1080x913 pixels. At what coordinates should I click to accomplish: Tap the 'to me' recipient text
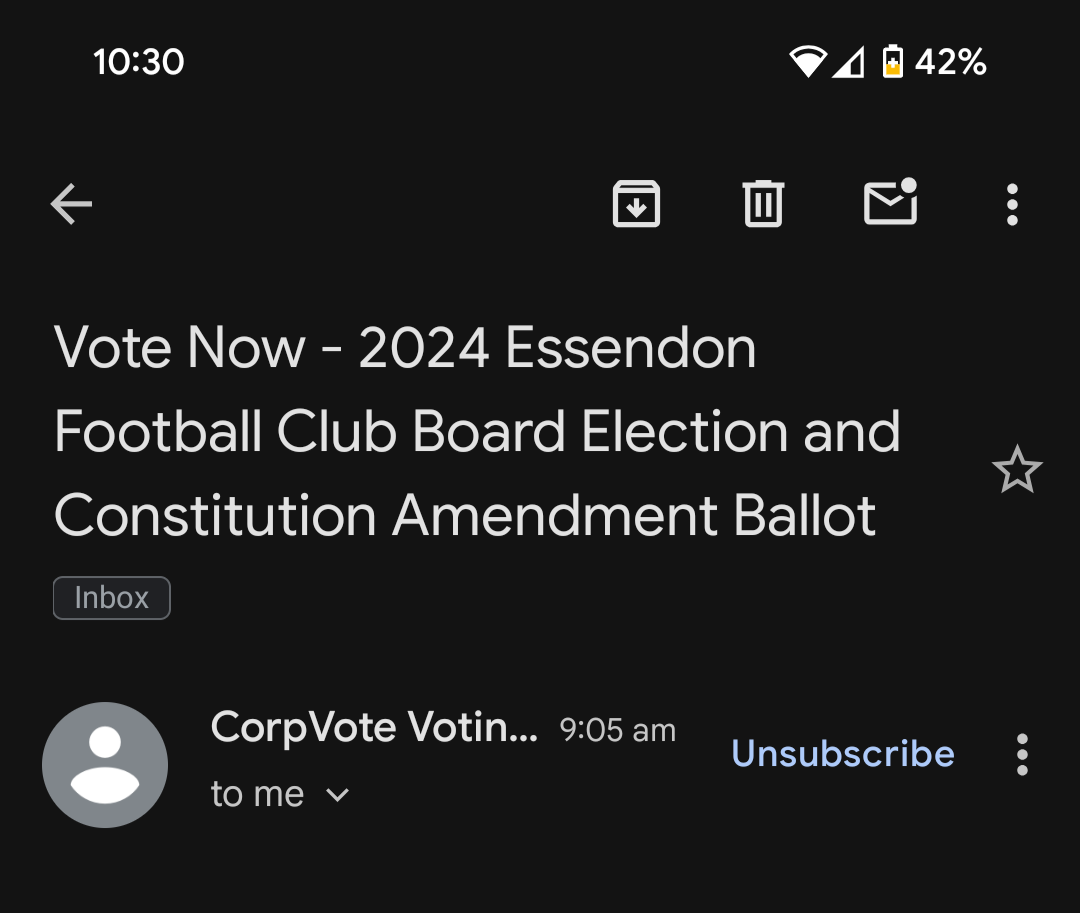pyautogui.click(x=258, y=794)
